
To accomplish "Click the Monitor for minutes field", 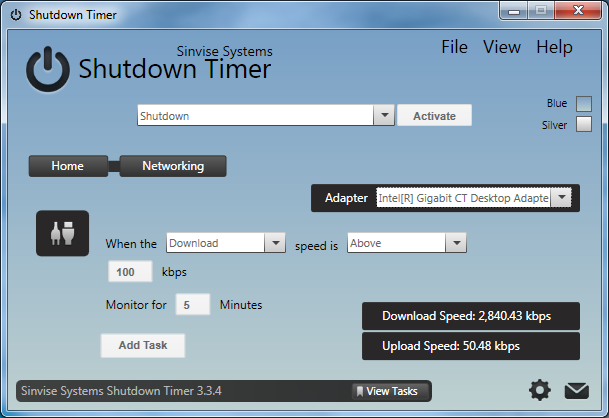I will [193, 305].
